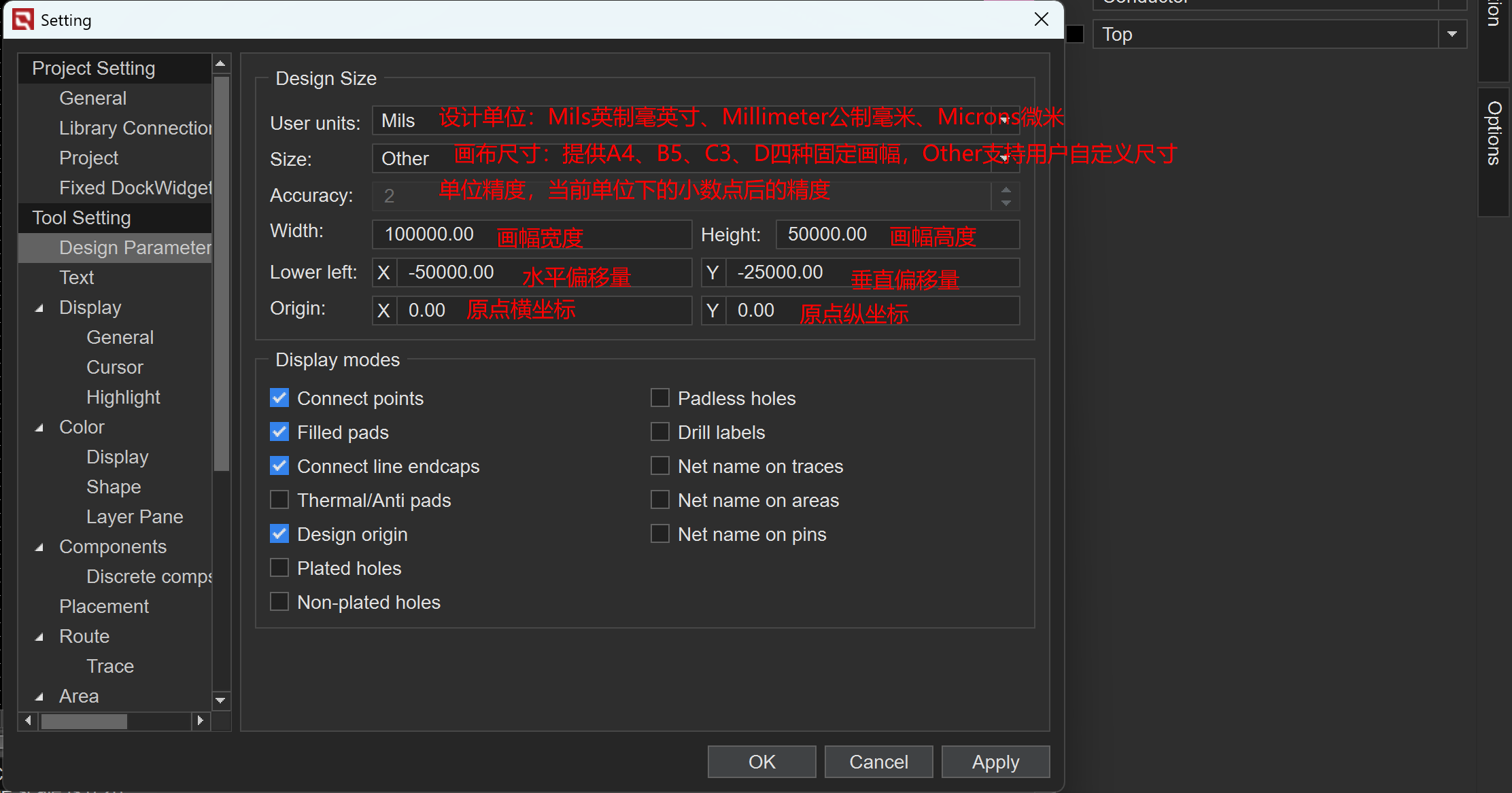This screenshot has width=1512, height=793.
Task: Collapse the Route tree node triangle
Action: pos(39,637)
